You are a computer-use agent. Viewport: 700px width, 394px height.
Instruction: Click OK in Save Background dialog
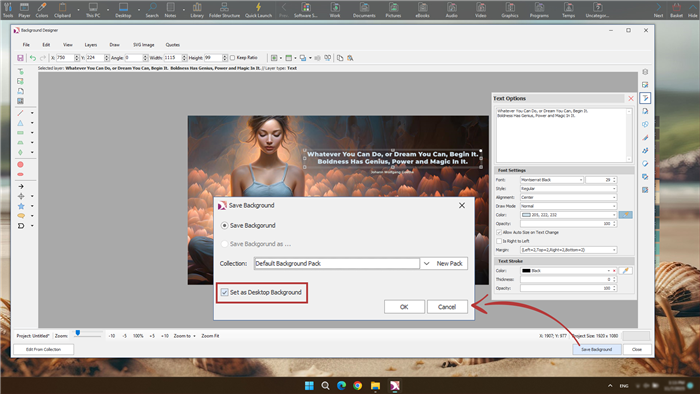pos(404,307)
